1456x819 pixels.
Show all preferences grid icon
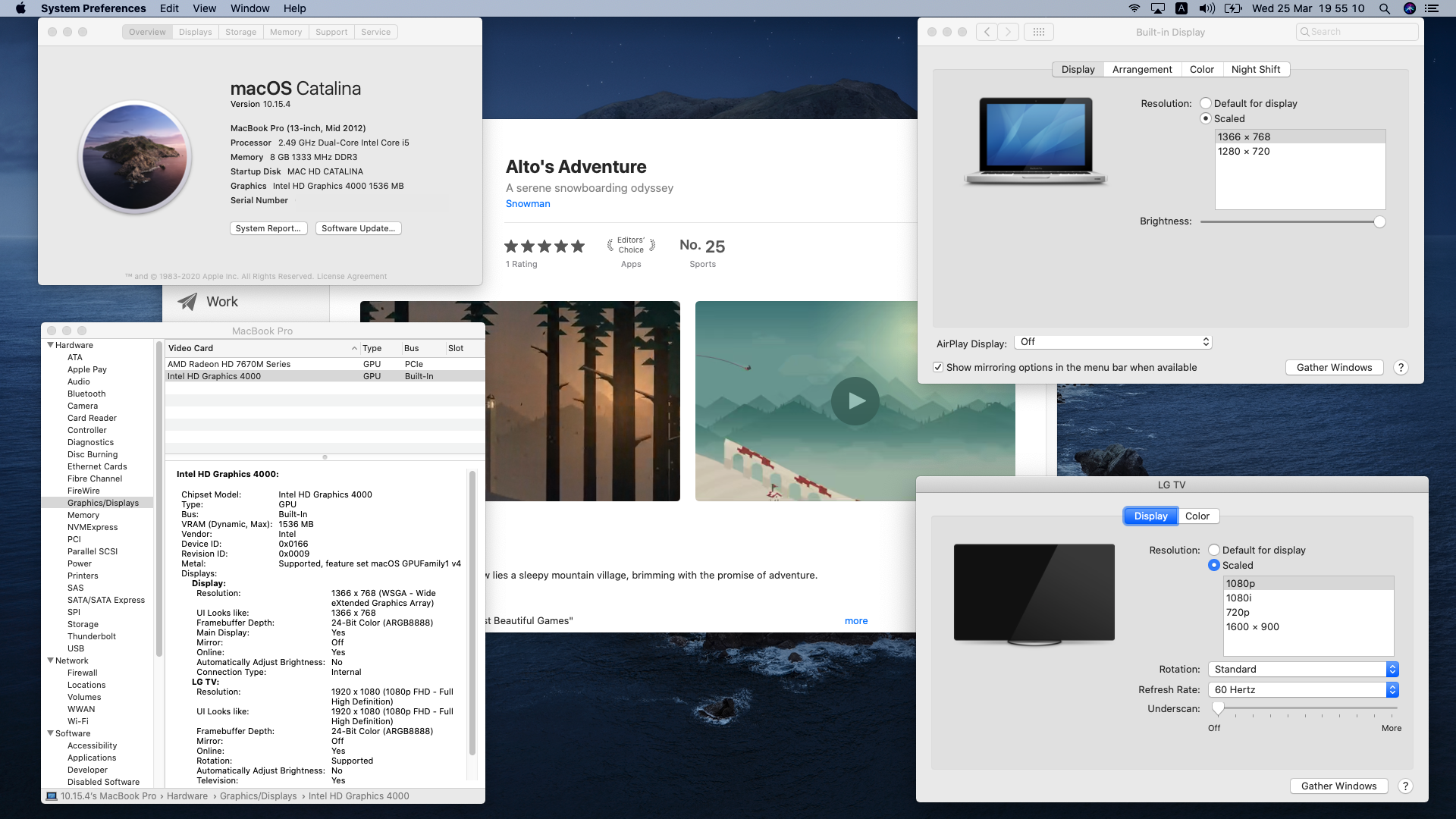(1039, 32)
